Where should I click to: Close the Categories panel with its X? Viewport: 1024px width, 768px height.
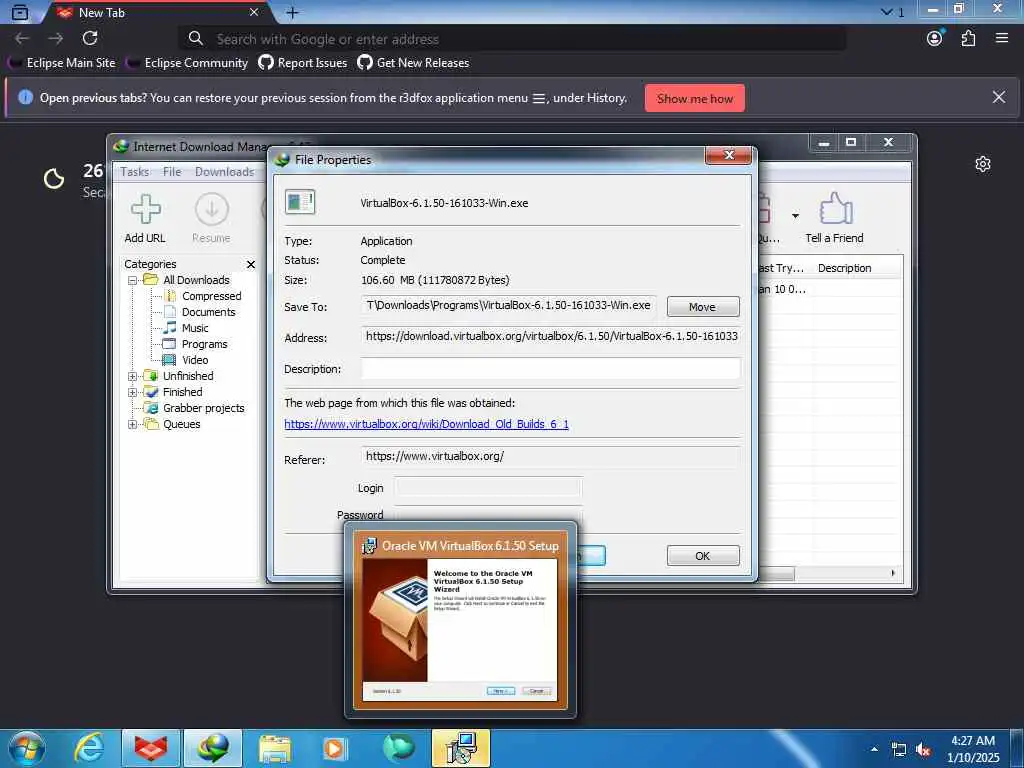click(251, 264)
